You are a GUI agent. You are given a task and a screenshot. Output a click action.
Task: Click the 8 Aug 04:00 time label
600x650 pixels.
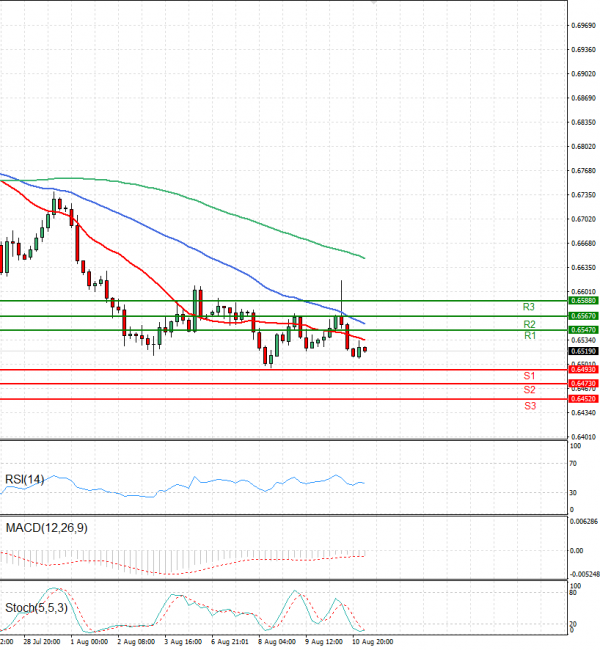click(x=277, y=642)
